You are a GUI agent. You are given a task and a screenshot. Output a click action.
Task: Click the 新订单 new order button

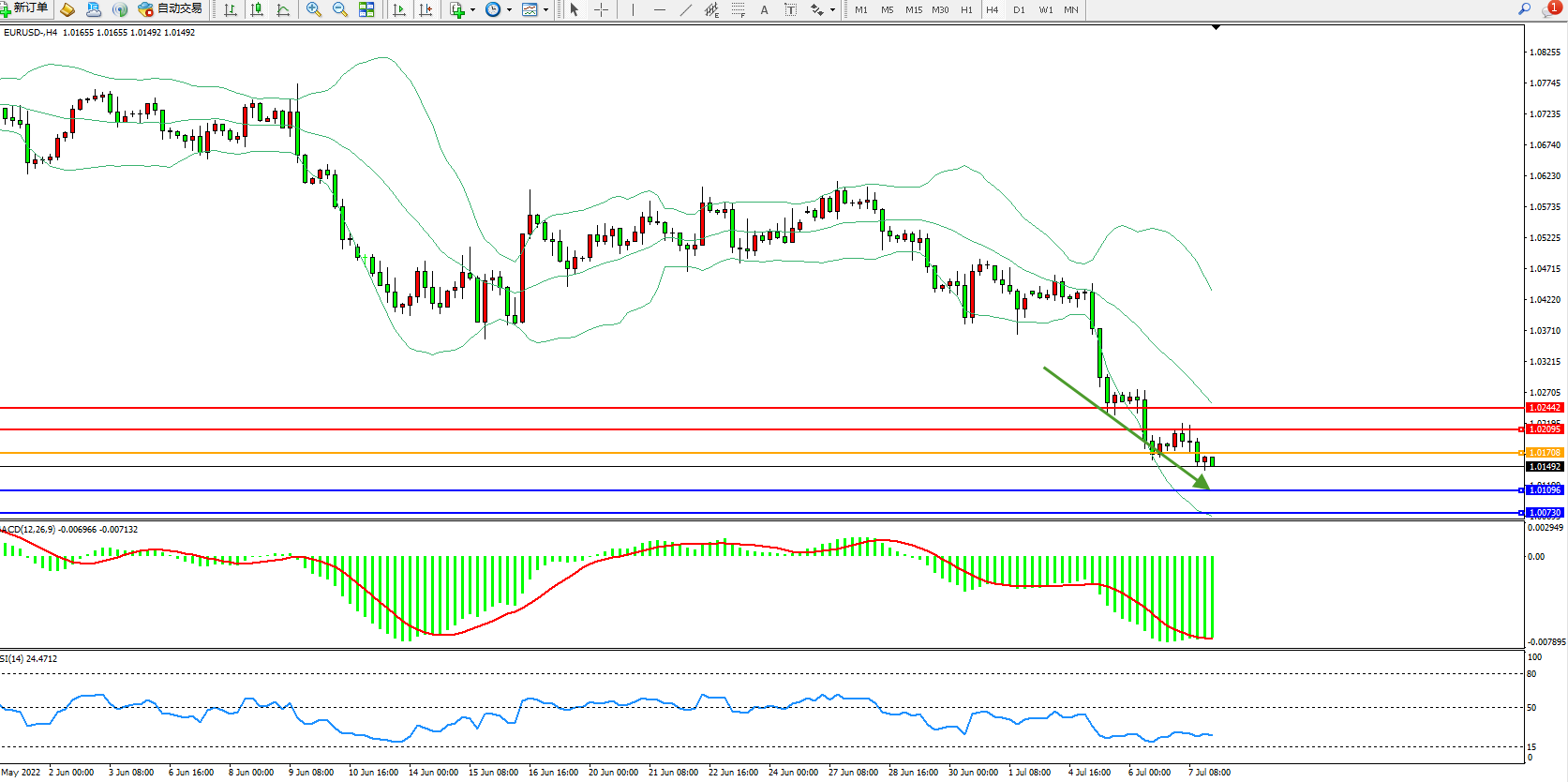25,9
